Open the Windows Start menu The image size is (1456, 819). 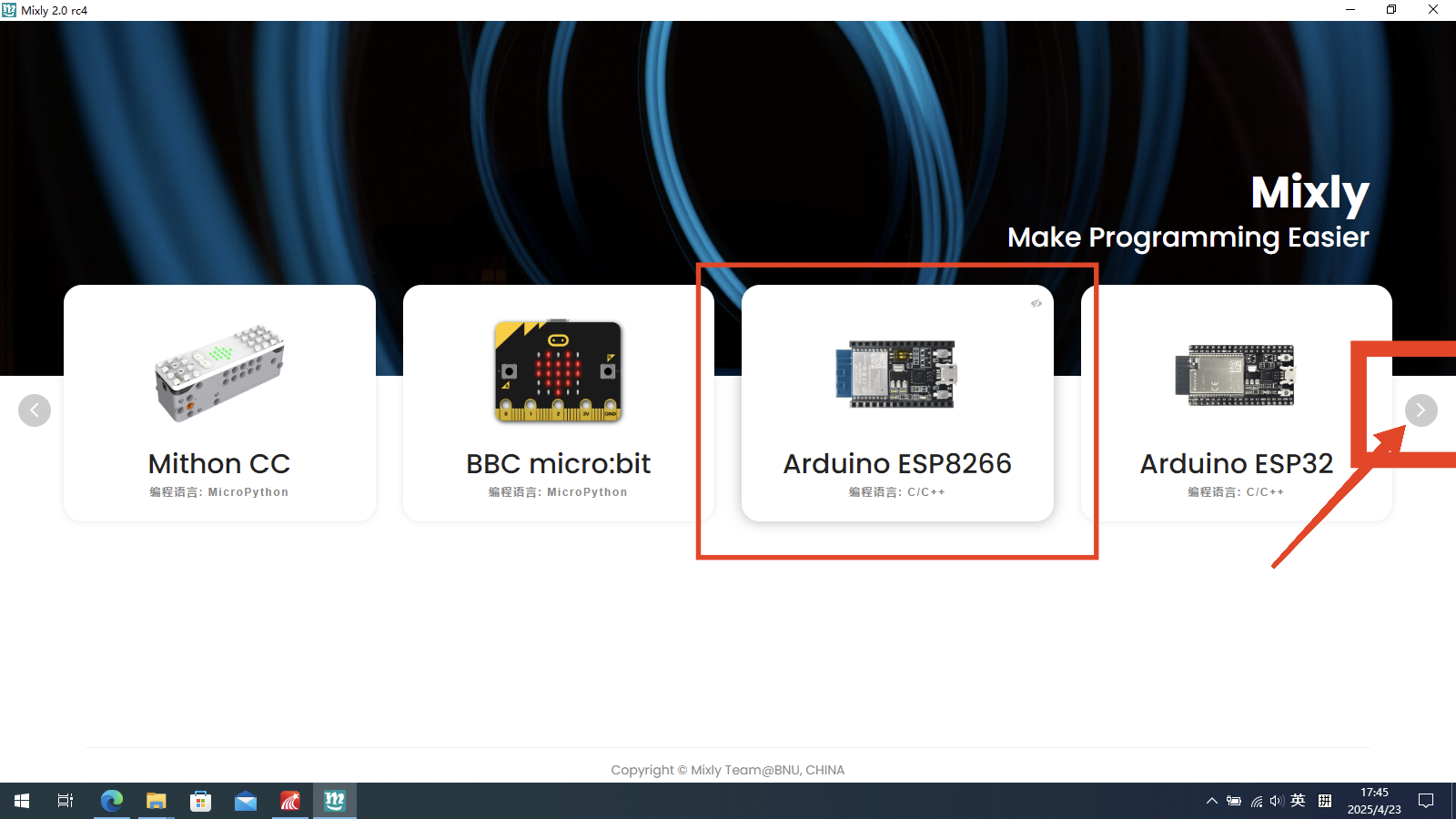pyautogui.click(x=22, y=801)
